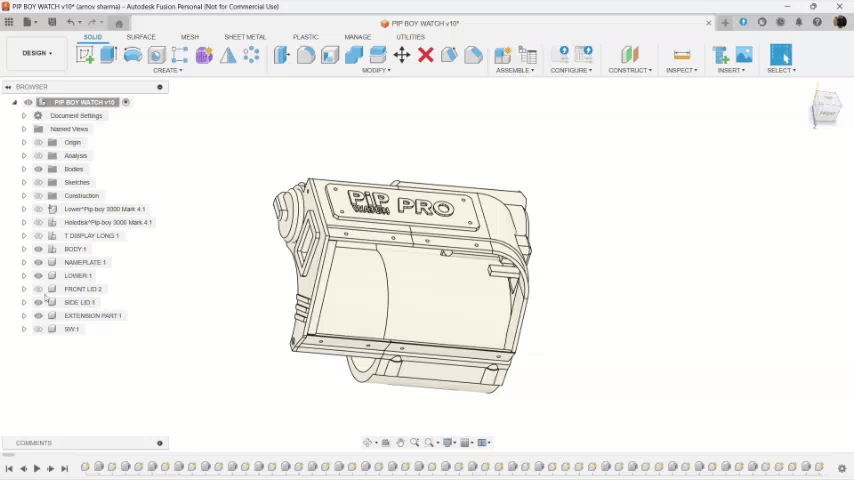Click the Home icon in top bar
The image size is (854, 480).
[x=119, y=23]
